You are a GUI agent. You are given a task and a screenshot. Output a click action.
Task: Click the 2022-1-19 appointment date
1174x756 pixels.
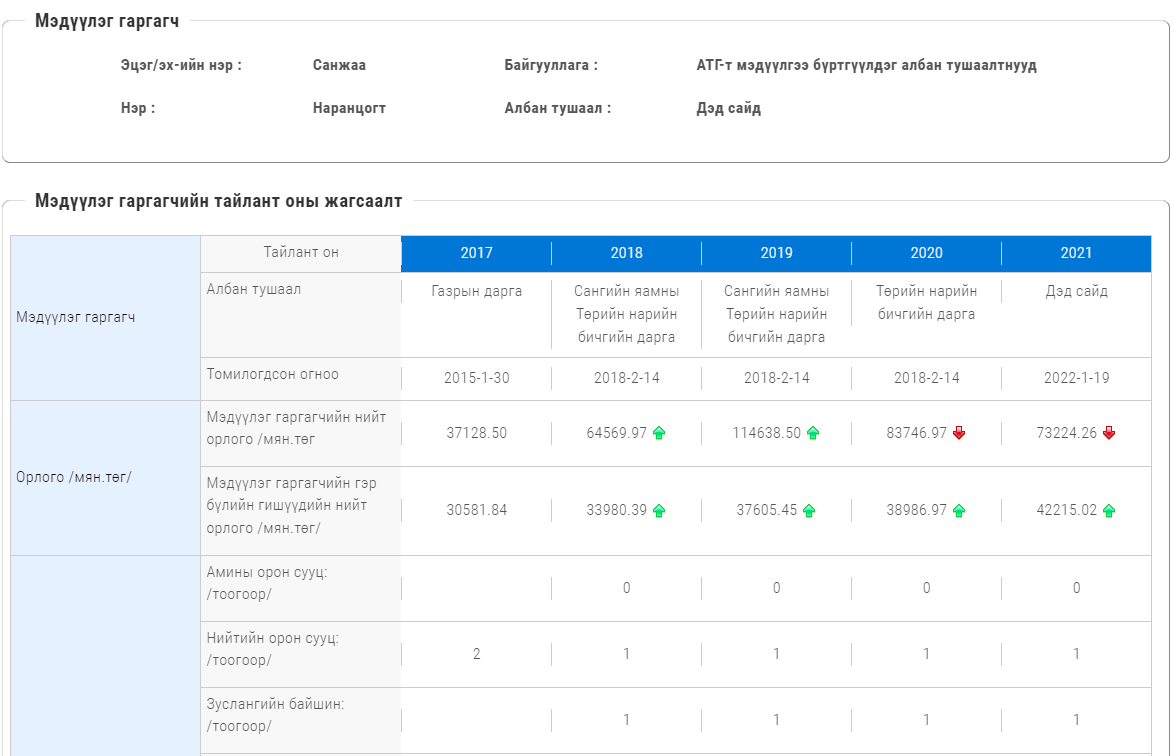coord(1076,378)
